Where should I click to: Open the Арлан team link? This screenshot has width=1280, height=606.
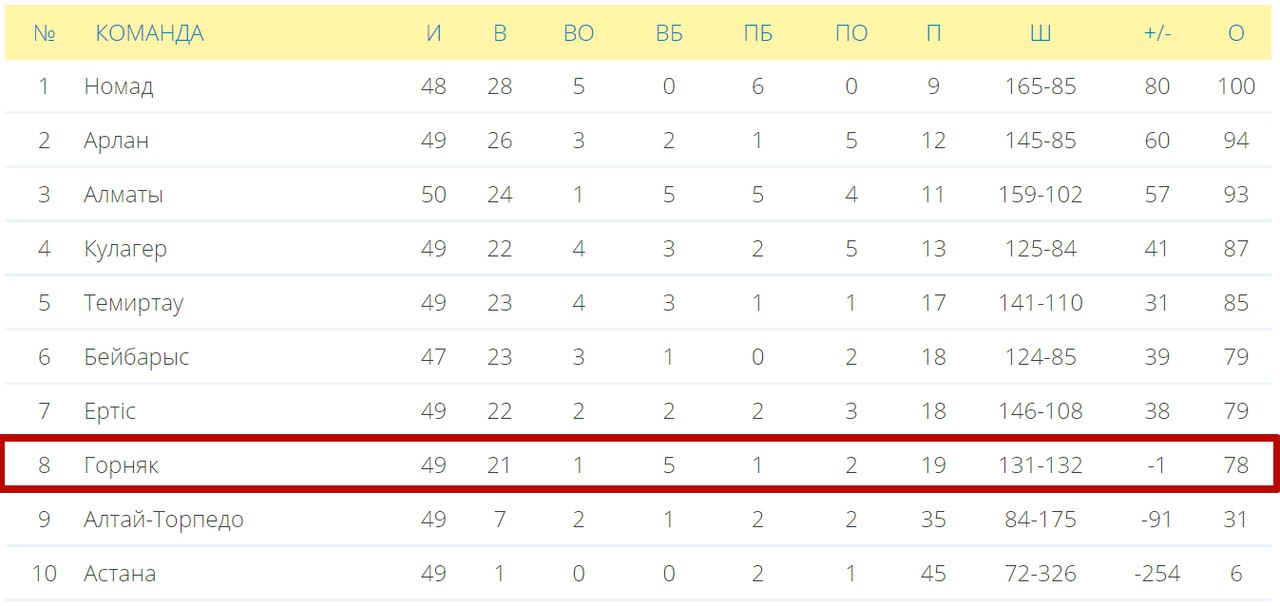[x=116, y=140]
